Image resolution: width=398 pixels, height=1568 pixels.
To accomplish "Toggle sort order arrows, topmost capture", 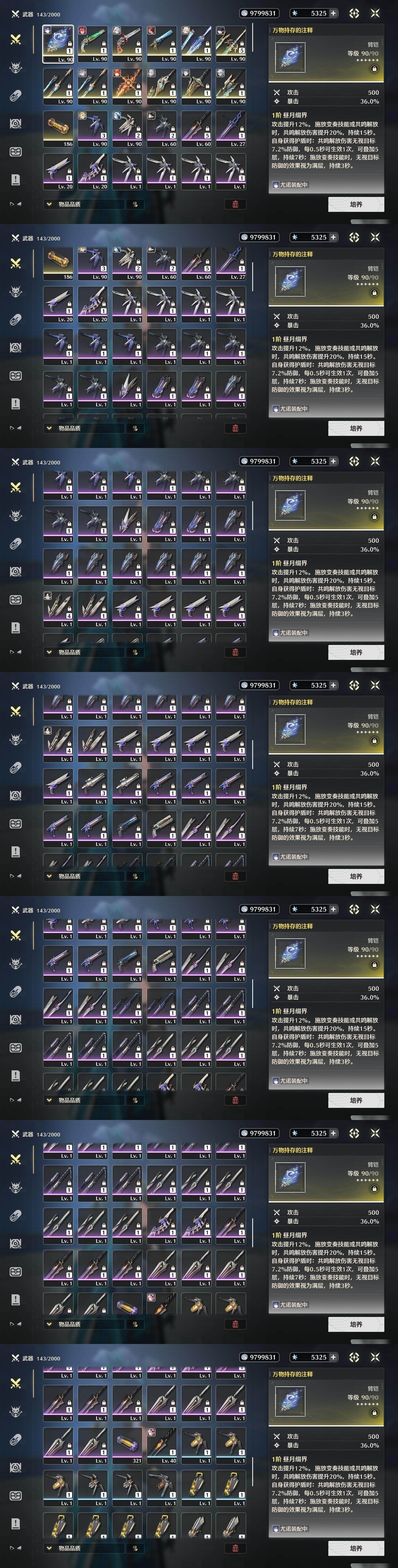I will (135, 204).
